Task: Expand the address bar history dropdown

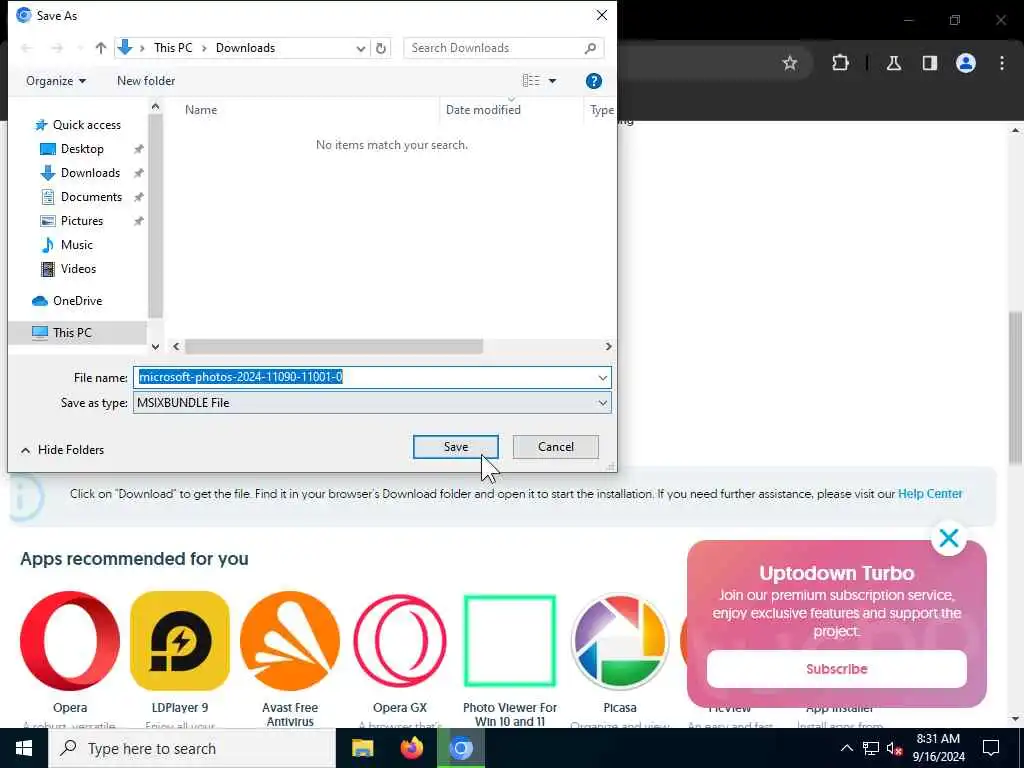Action: coord(360,48)
